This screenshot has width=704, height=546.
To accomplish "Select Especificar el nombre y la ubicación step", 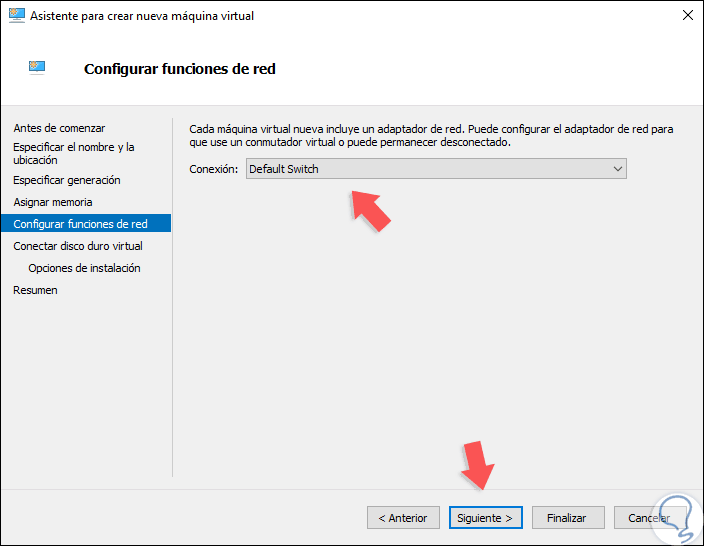I will tap(74, 153).
